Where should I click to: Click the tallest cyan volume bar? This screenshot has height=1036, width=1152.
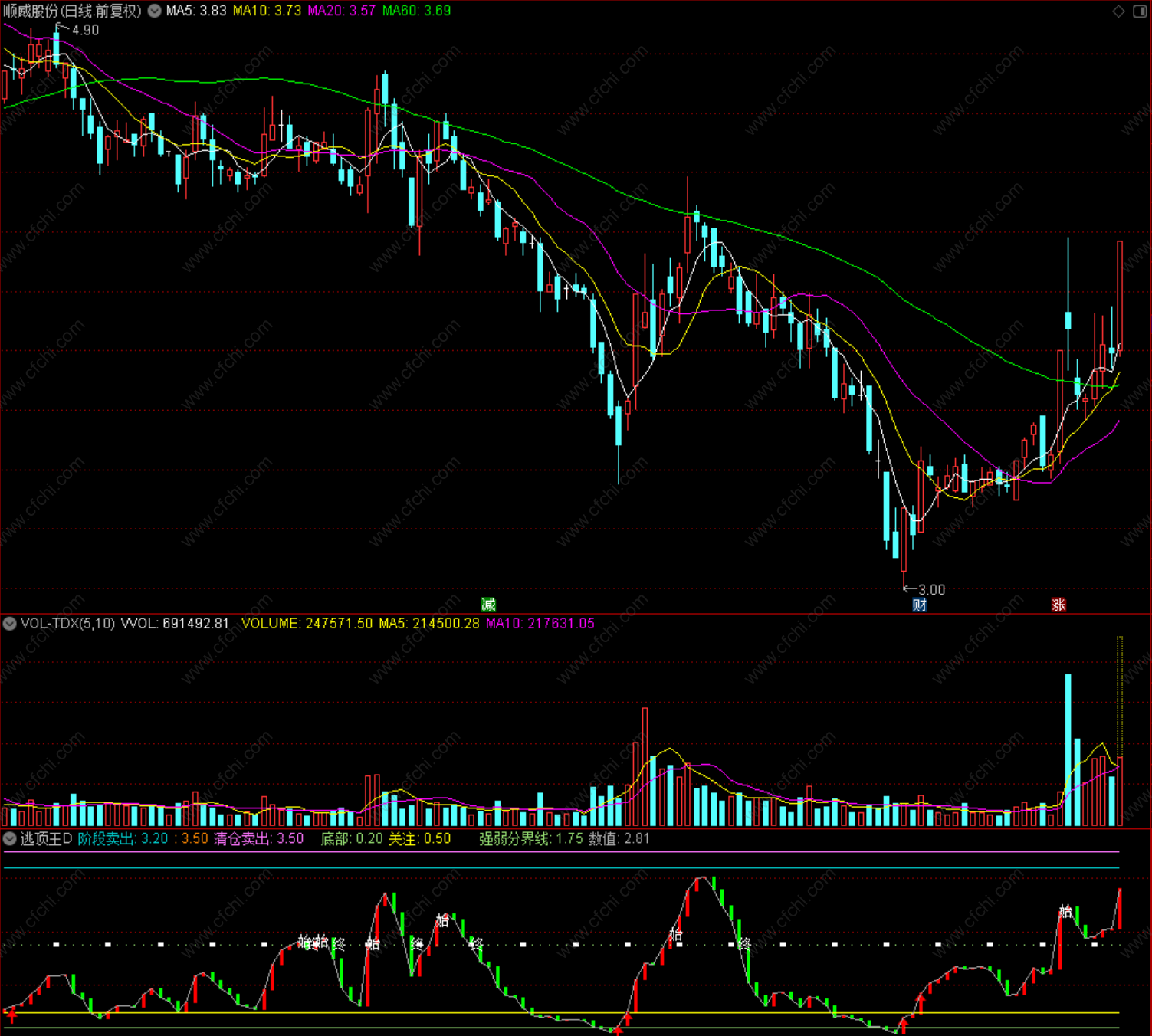click(1068, 749)
